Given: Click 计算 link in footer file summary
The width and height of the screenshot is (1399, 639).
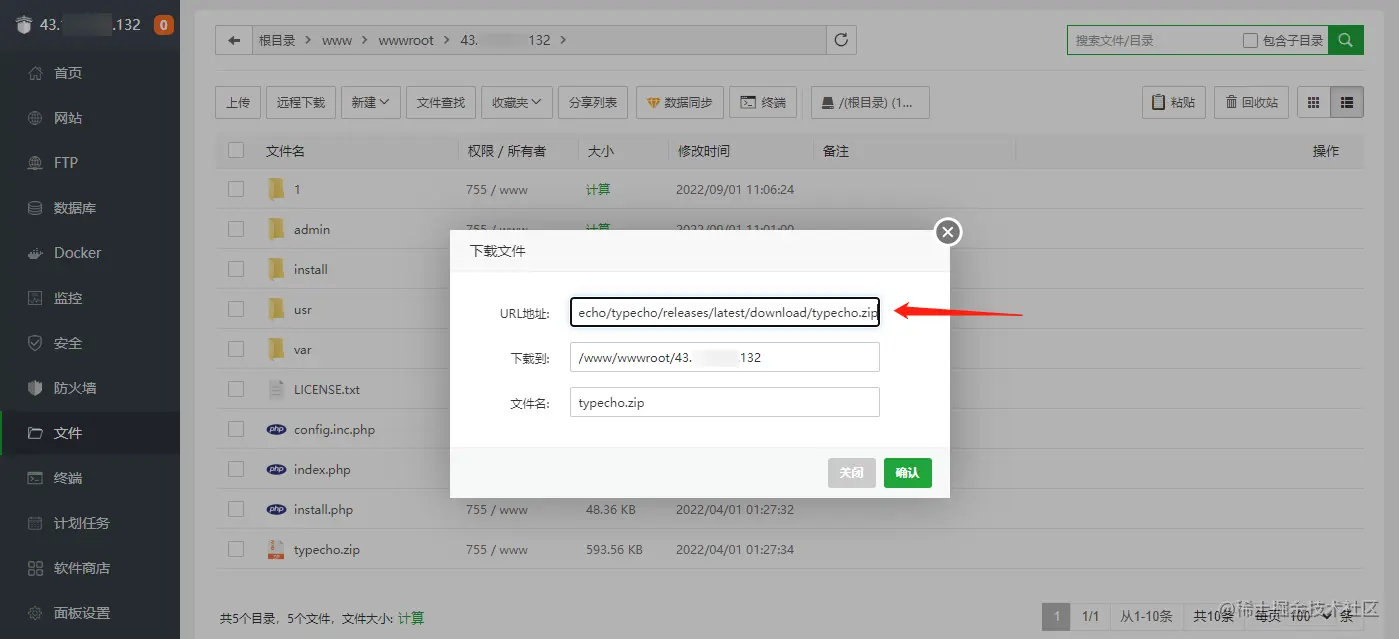Looking at the screenshot, I should coord(411,618).
